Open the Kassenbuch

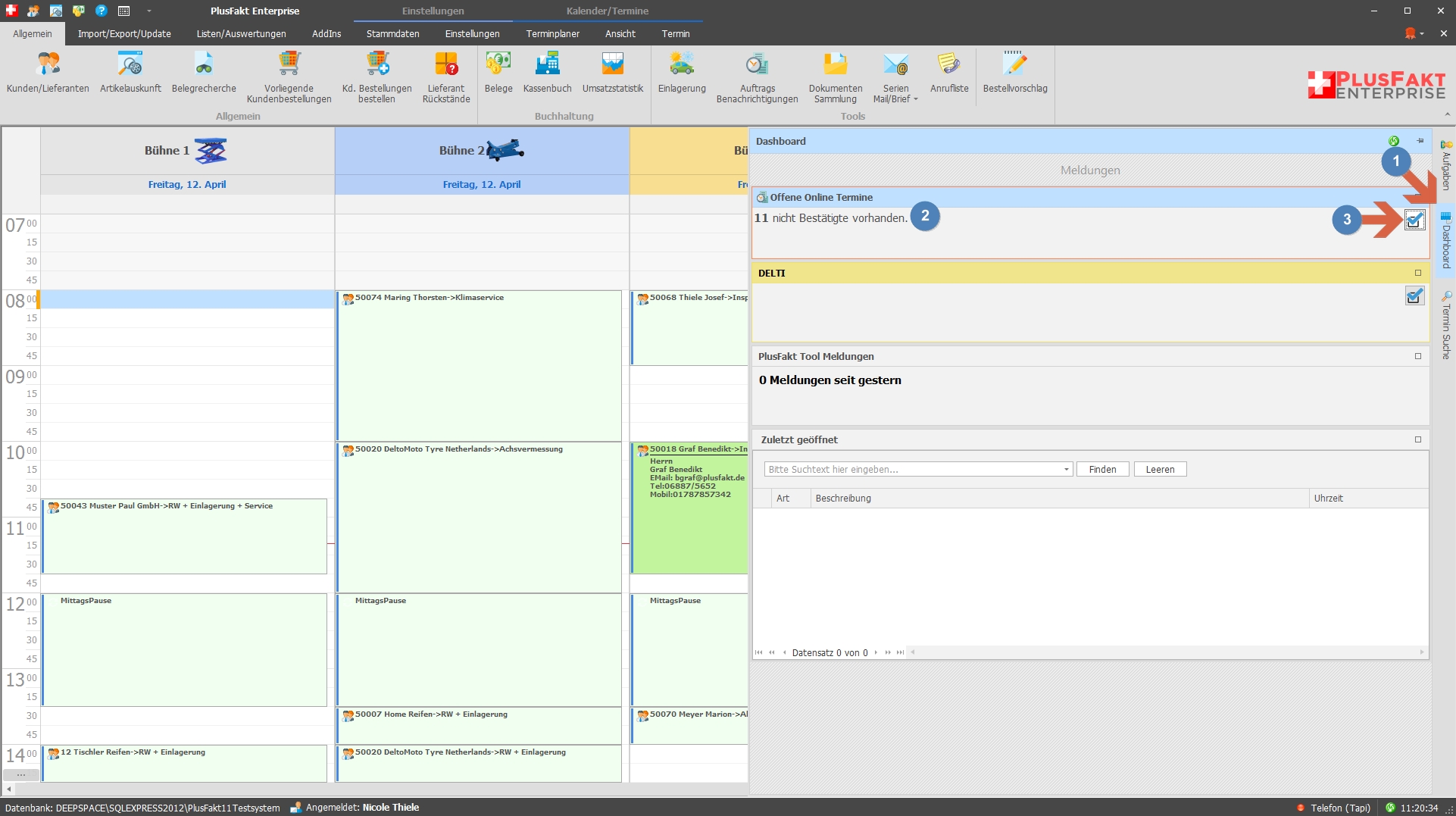(547, 73)
